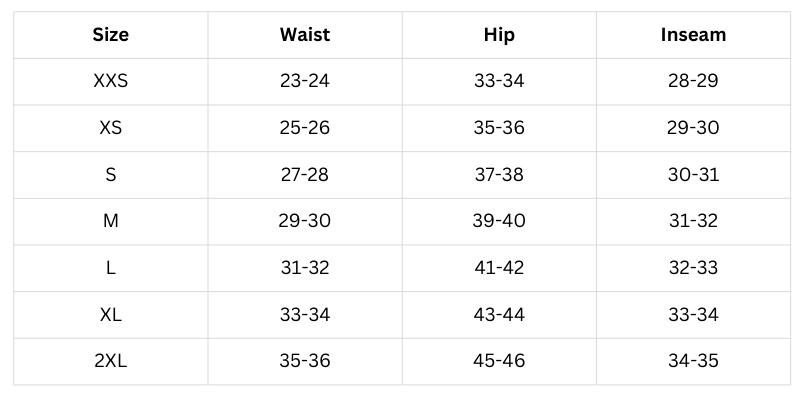Click the S size row label

110,174
